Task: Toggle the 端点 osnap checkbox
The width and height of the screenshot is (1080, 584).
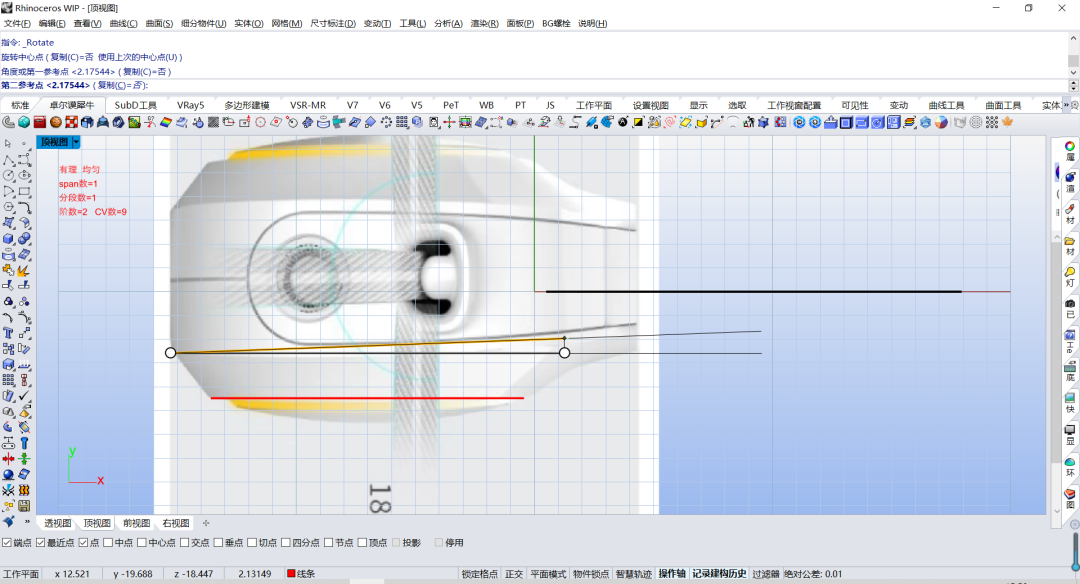Action: pyautogui.click(x=7, y=543)
